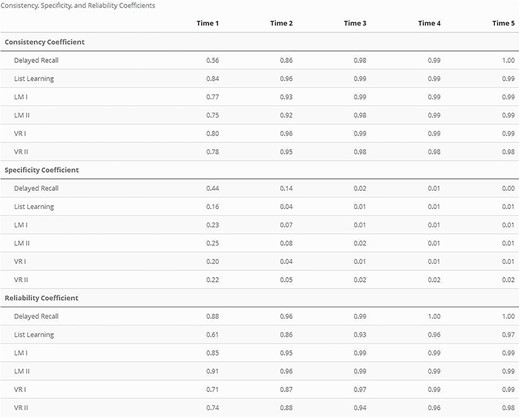
Task: Select VR II label under Consistency Coefficient
Action: [x=21, y=152]
